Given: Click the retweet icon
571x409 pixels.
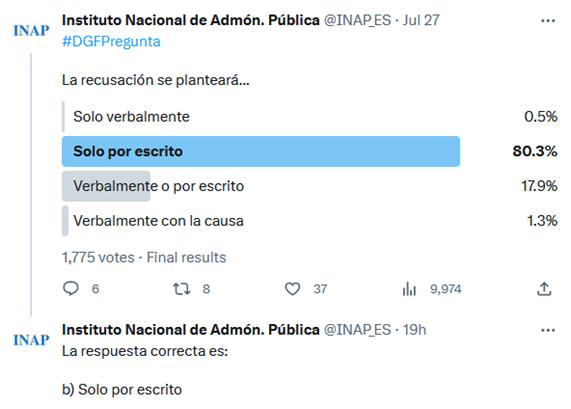Looking at the screenshot, I should (x=181, y=289).
